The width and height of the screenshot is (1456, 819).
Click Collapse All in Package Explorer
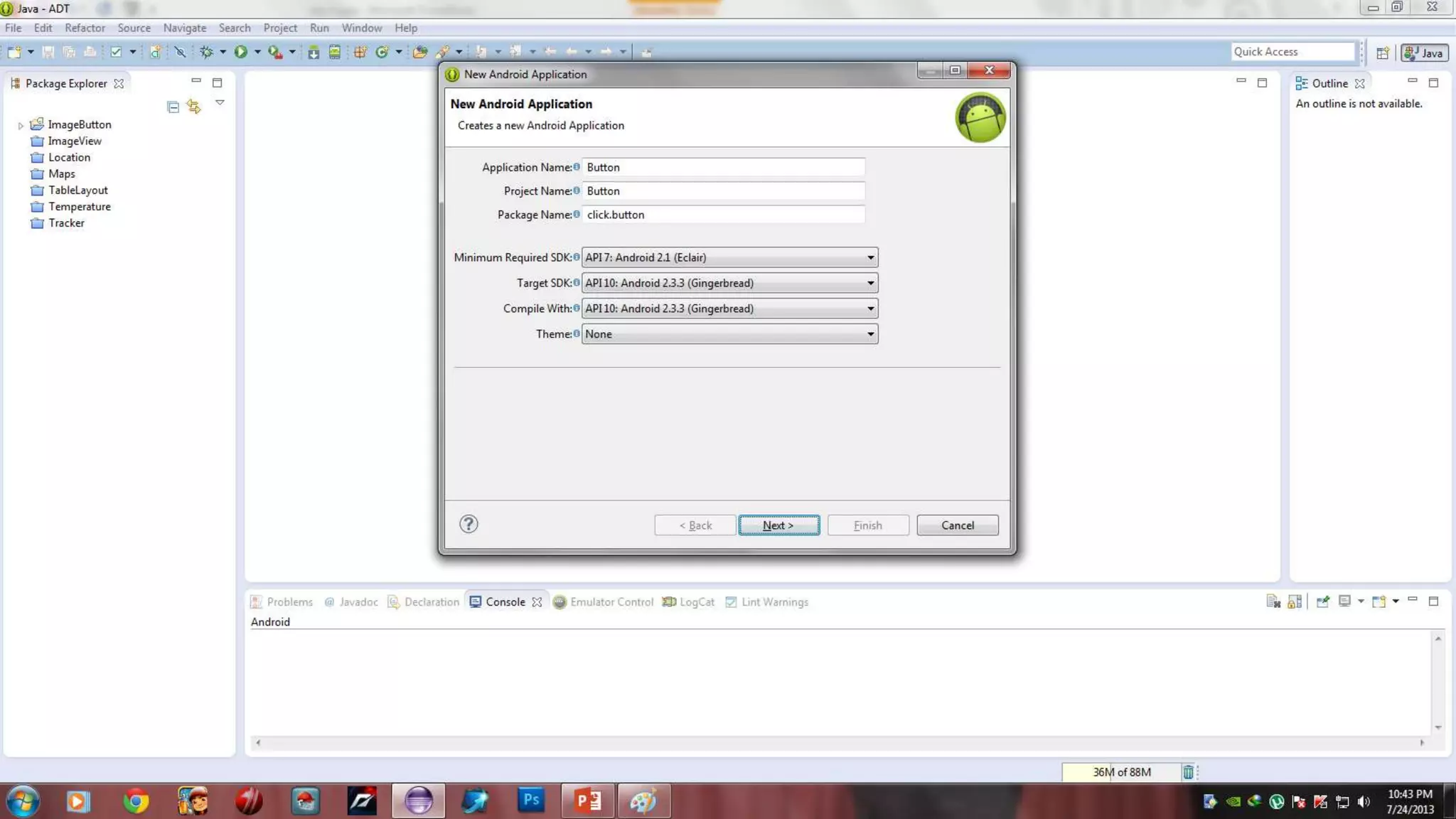[x=173, y=107]
